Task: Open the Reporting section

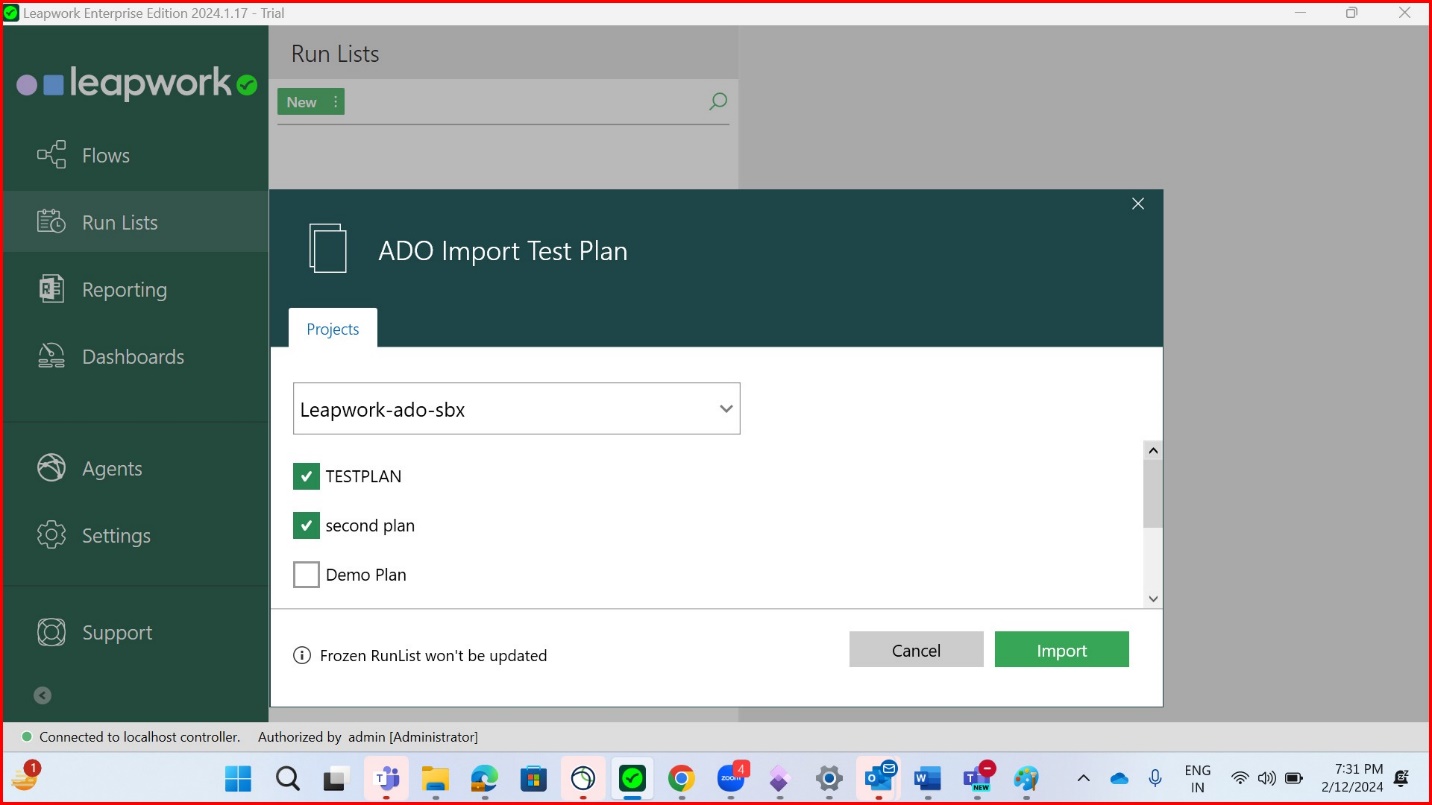Action: pyautogui.click(x=50, y=289)
